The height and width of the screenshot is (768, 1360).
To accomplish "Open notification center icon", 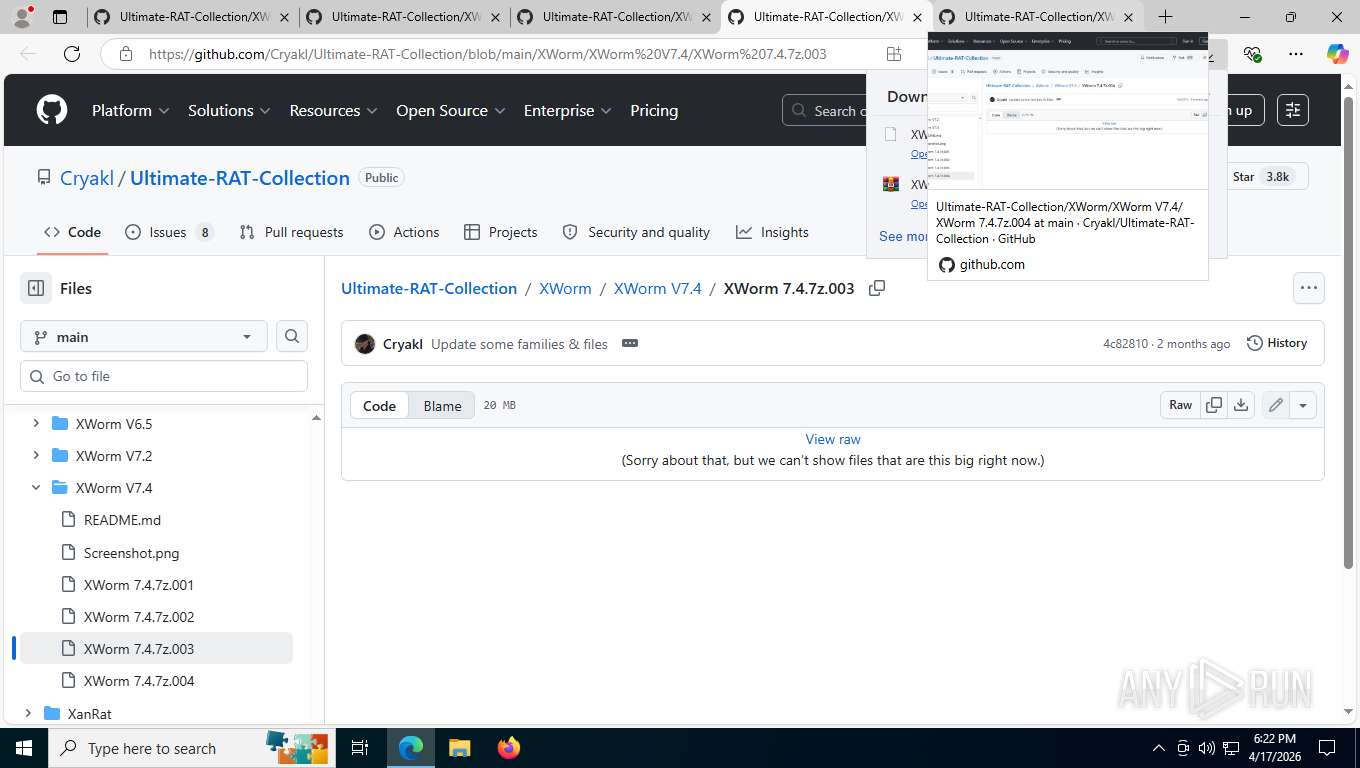I will [x=1327, y=748].
